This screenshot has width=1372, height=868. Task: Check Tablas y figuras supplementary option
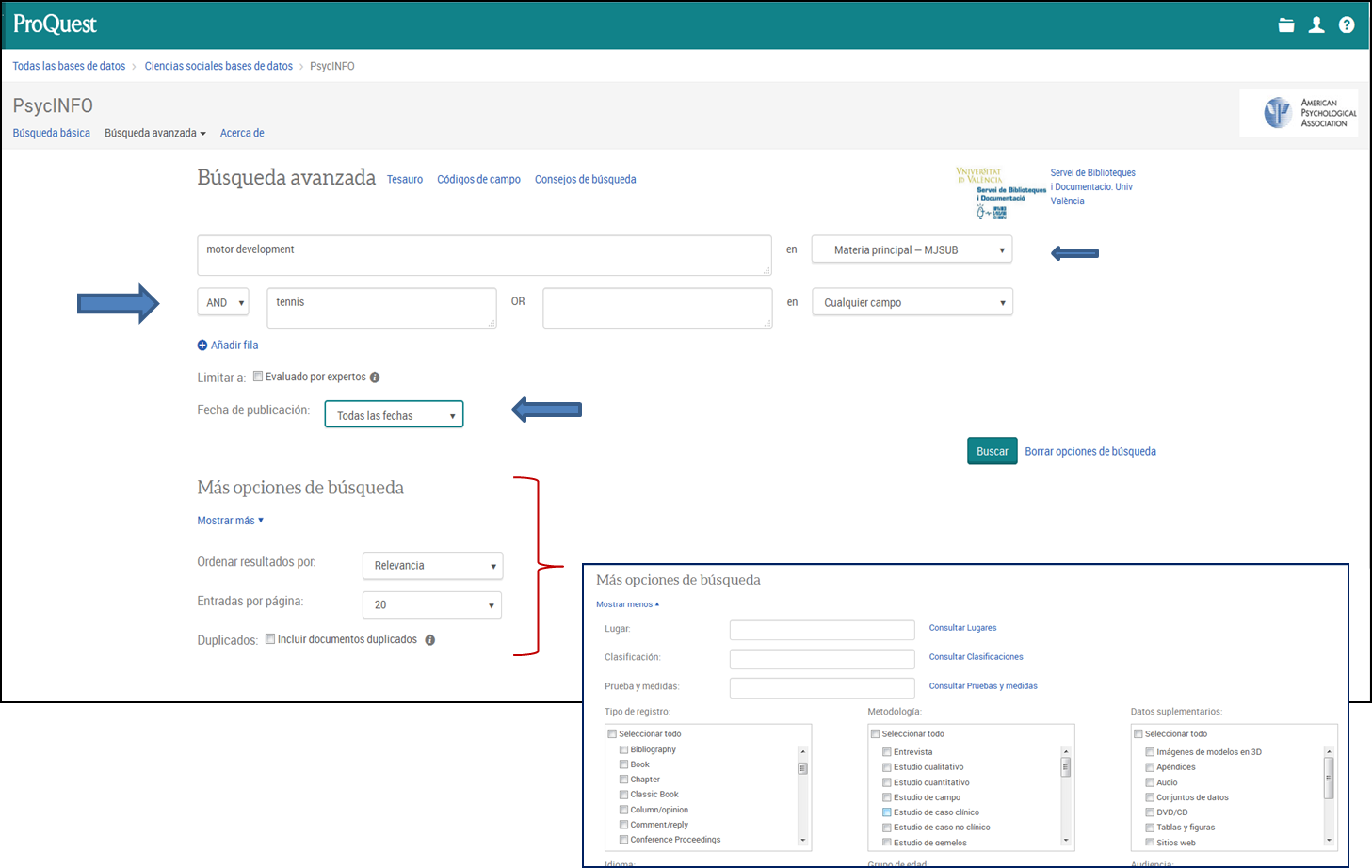[x=1150, y=828]
